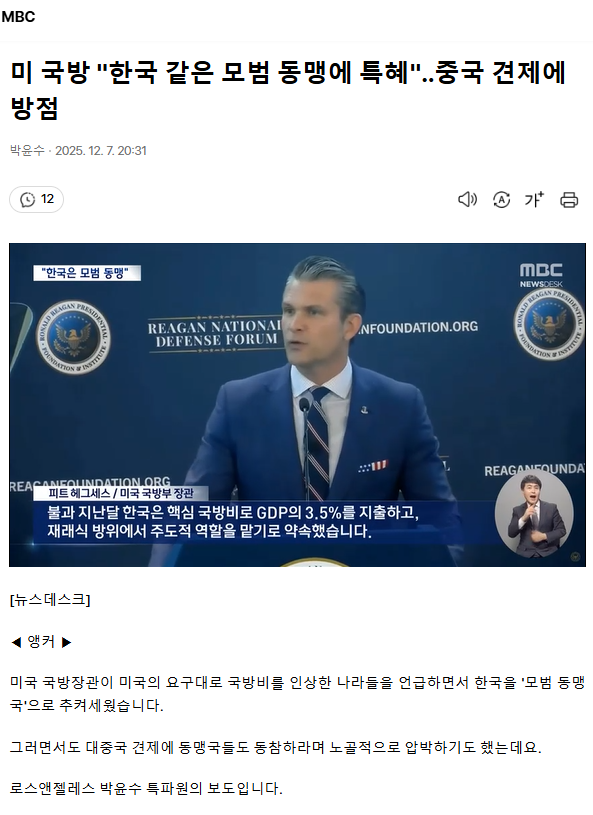Click the translate (A) icon
Screen dimensions: 593x815
[501, 200]
